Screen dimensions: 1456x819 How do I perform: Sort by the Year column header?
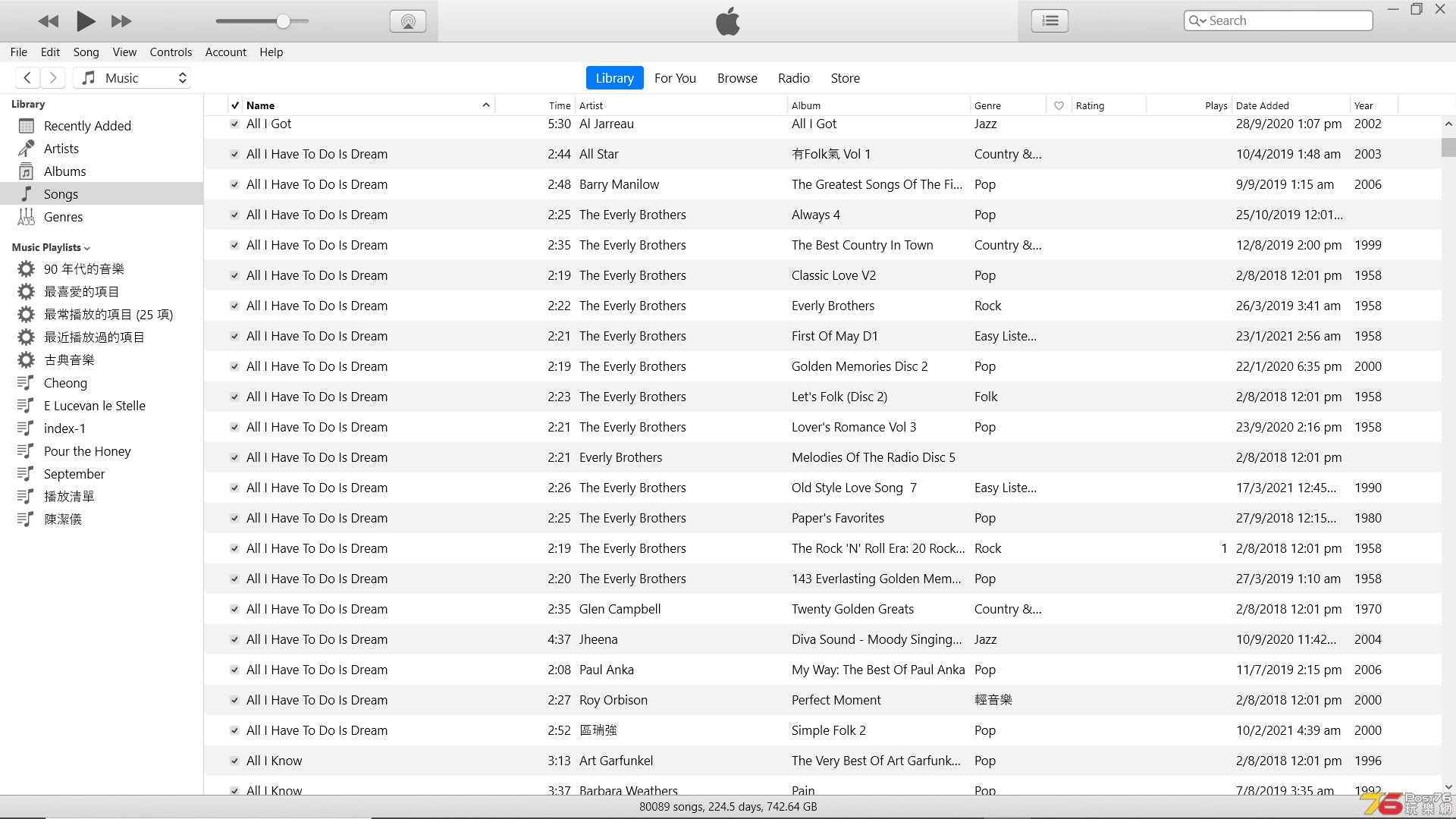click(x=1374, y=105)
